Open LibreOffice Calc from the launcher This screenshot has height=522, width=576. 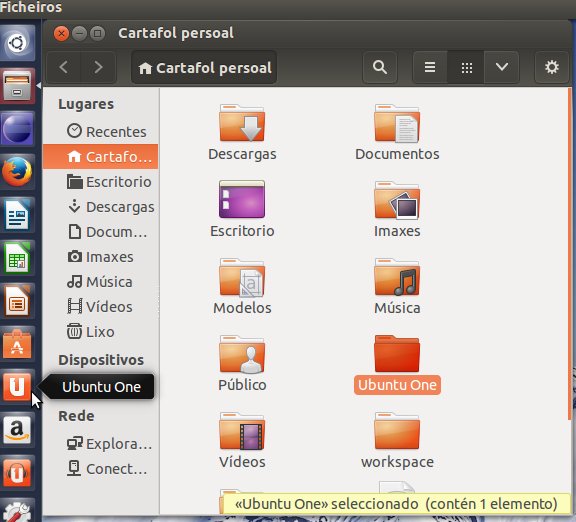pos(17,257)
